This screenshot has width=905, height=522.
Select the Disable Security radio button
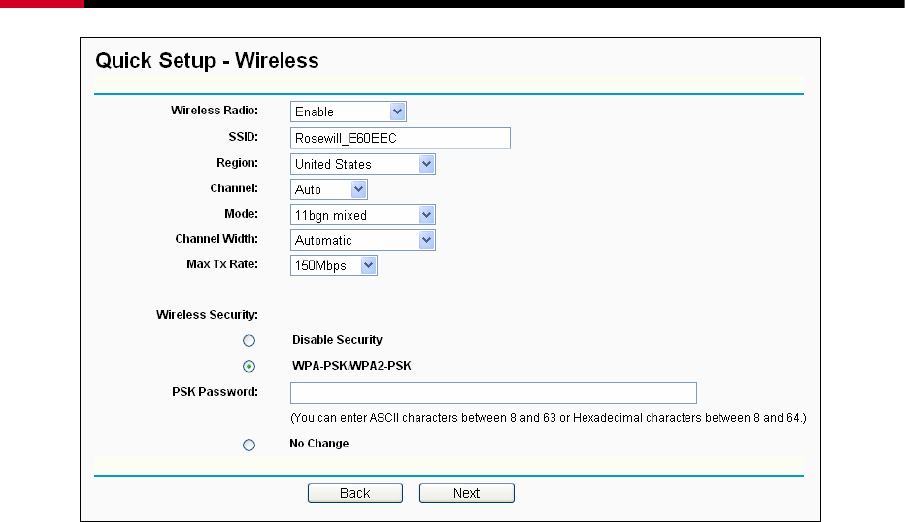[x=249, y=341]
